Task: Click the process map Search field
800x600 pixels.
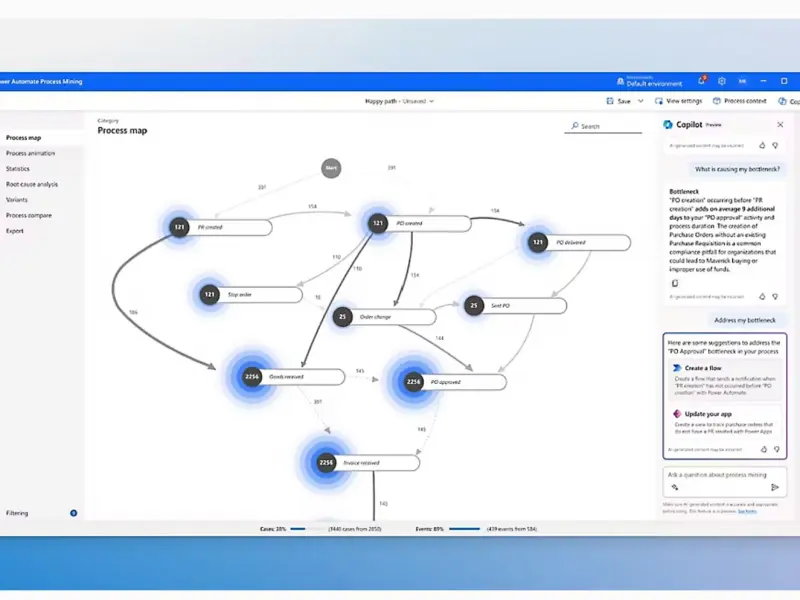Action: pos(602,126)
